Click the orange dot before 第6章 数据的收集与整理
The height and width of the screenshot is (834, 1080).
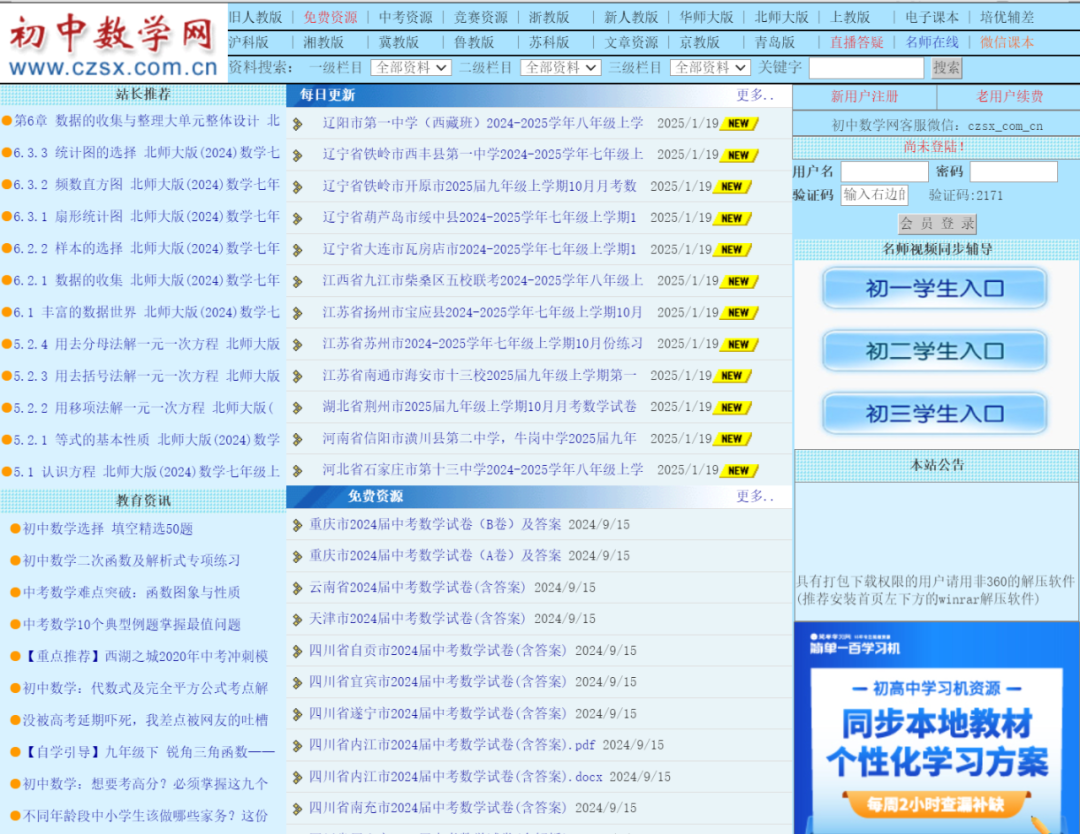click(x=7, y=121)
